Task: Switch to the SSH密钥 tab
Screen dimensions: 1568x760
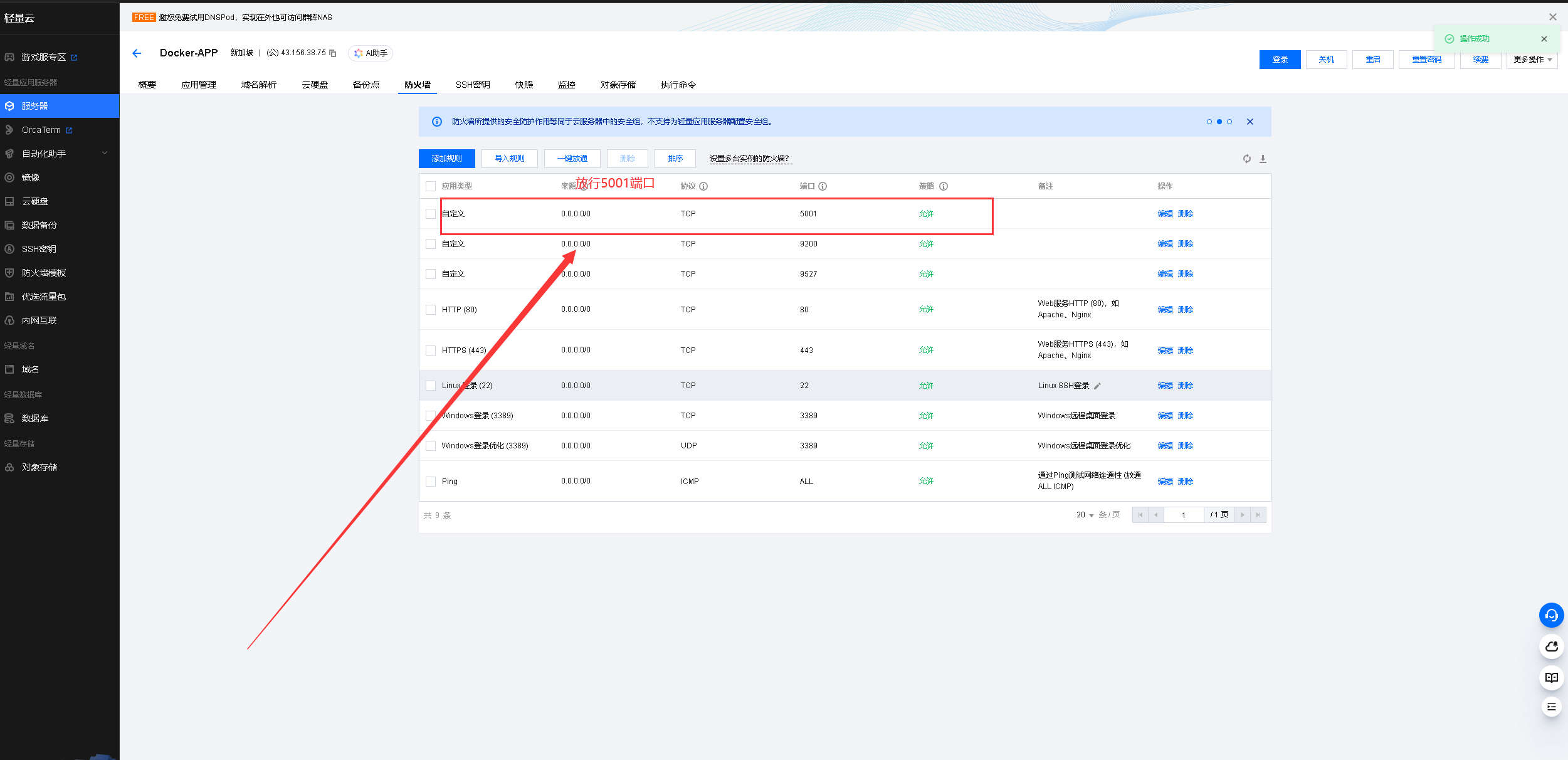Action: [x=473, y=85]
